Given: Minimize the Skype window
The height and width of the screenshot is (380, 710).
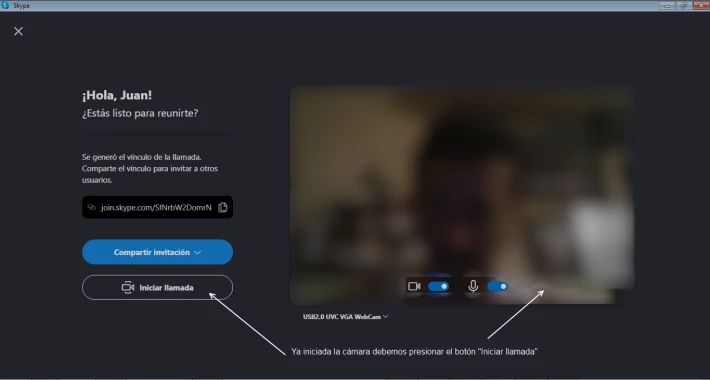Looking at the screenshot, I should 667,5.
